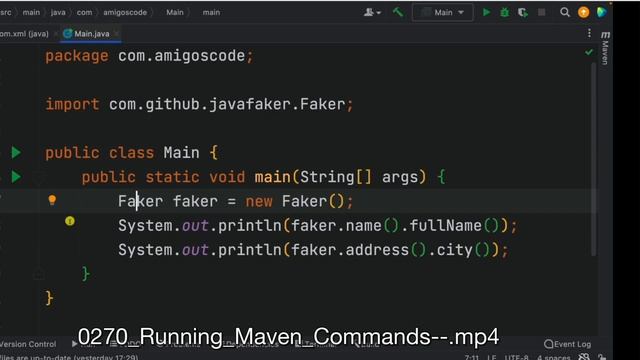Start debugging with the green bug icon
The width and height of the screenshot is (640, 360).
[504, 12]
